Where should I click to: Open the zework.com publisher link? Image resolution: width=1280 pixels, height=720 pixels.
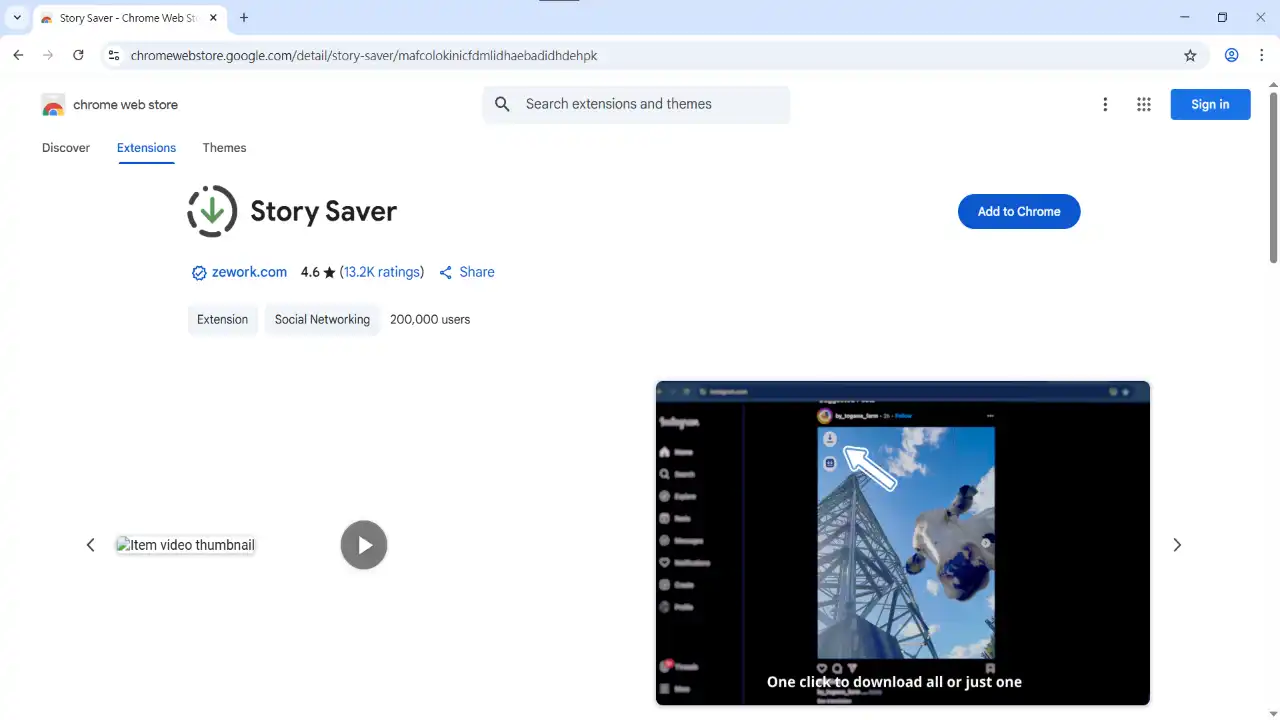pos(249,272)
